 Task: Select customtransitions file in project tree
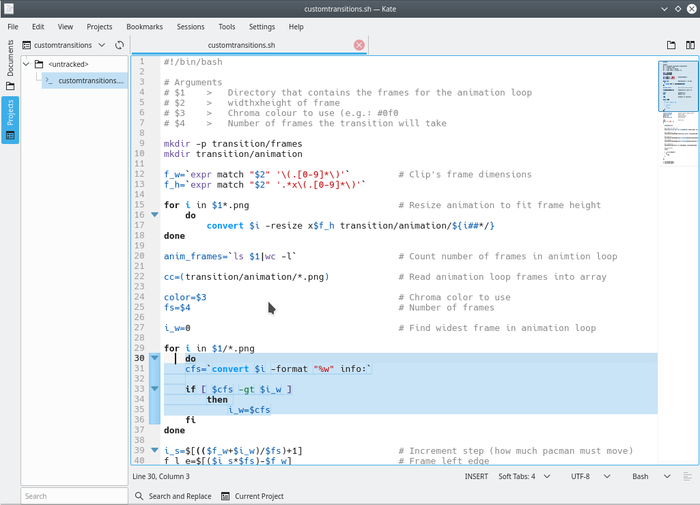[x=90, y=80]
